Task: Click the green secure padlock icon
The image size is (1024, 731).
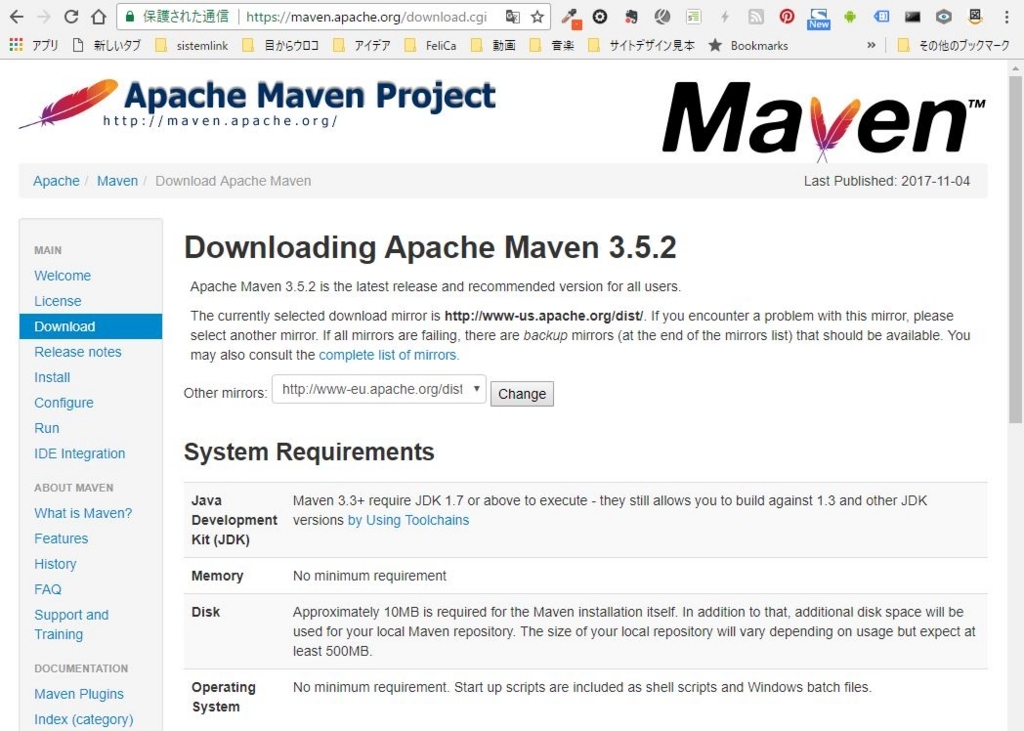Action: tap(130, 17)
